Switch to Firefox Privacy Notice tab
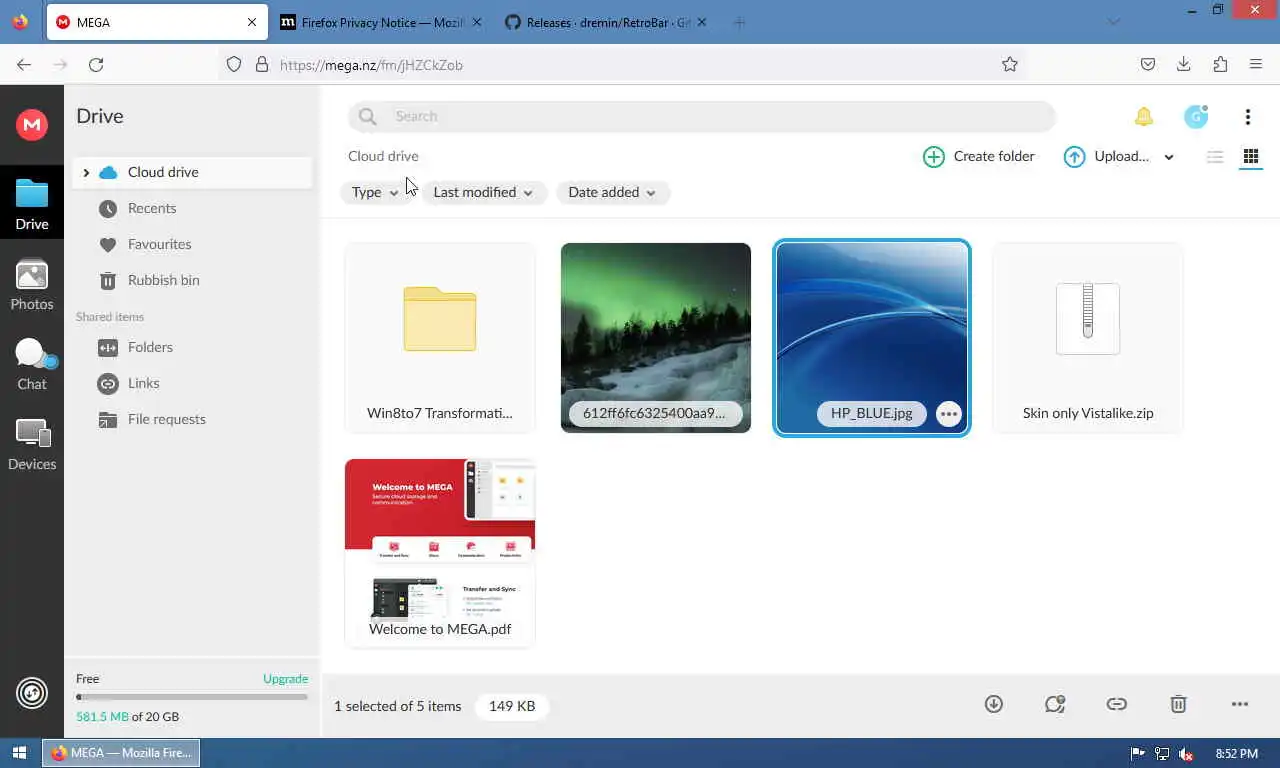Image resolution: width=1280 pixels, height=768 pixels. click(380, 22)
